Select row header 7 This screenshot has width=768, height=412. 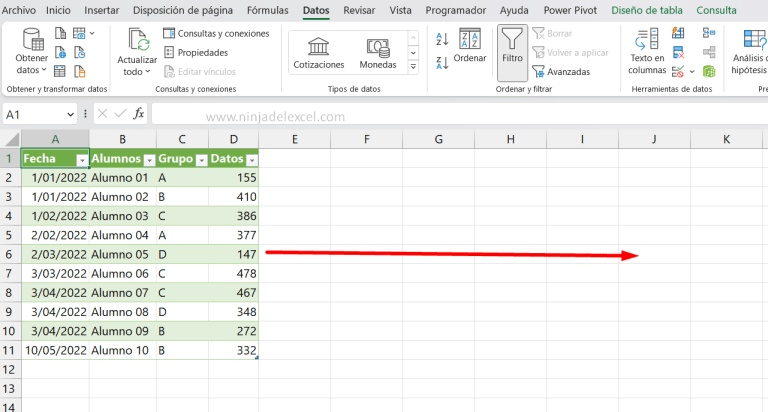pyautogui.click(x=10, y=273)
